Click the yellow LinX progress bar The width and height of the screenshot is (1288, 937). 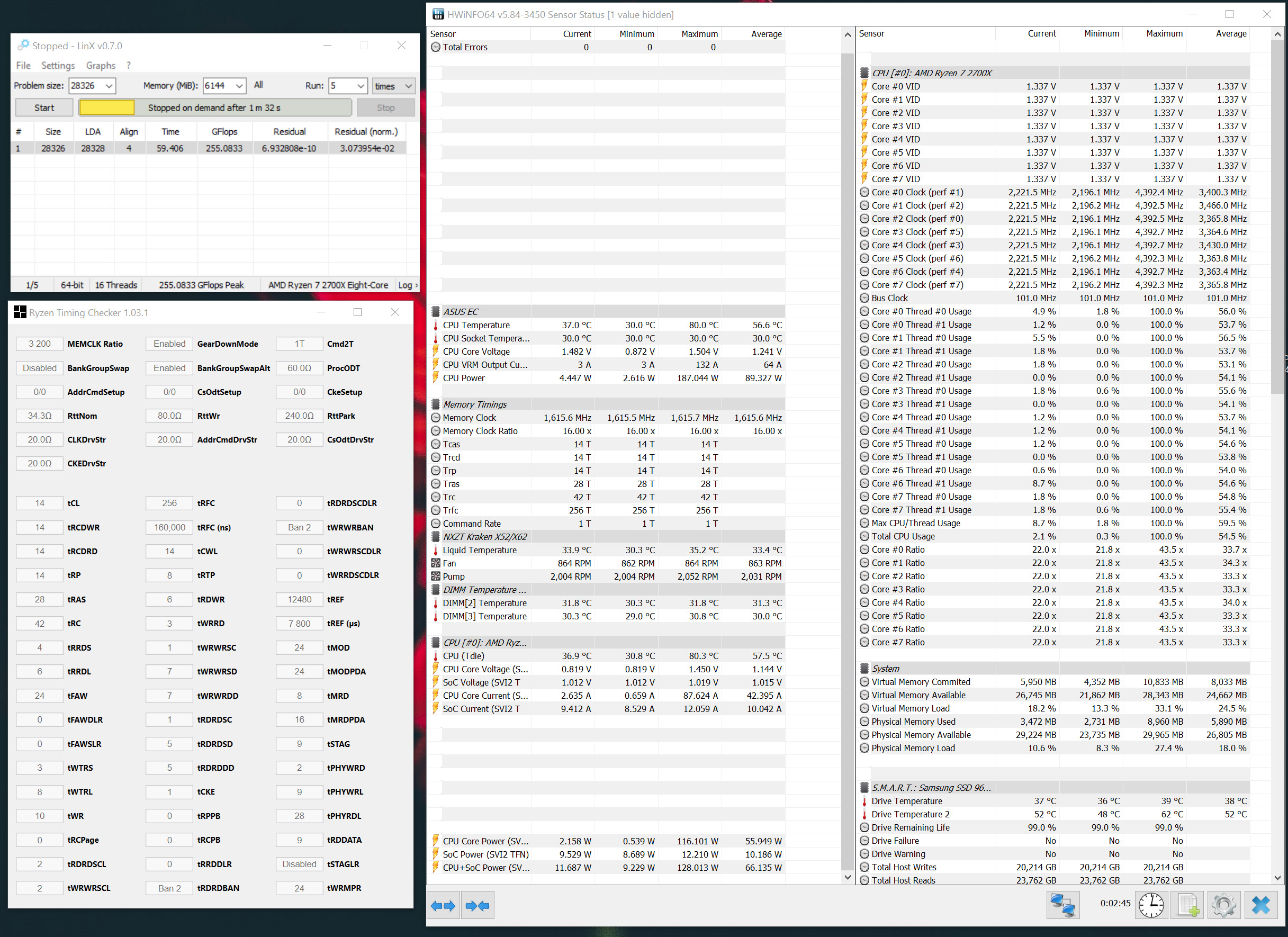click(x=107, y=107)
